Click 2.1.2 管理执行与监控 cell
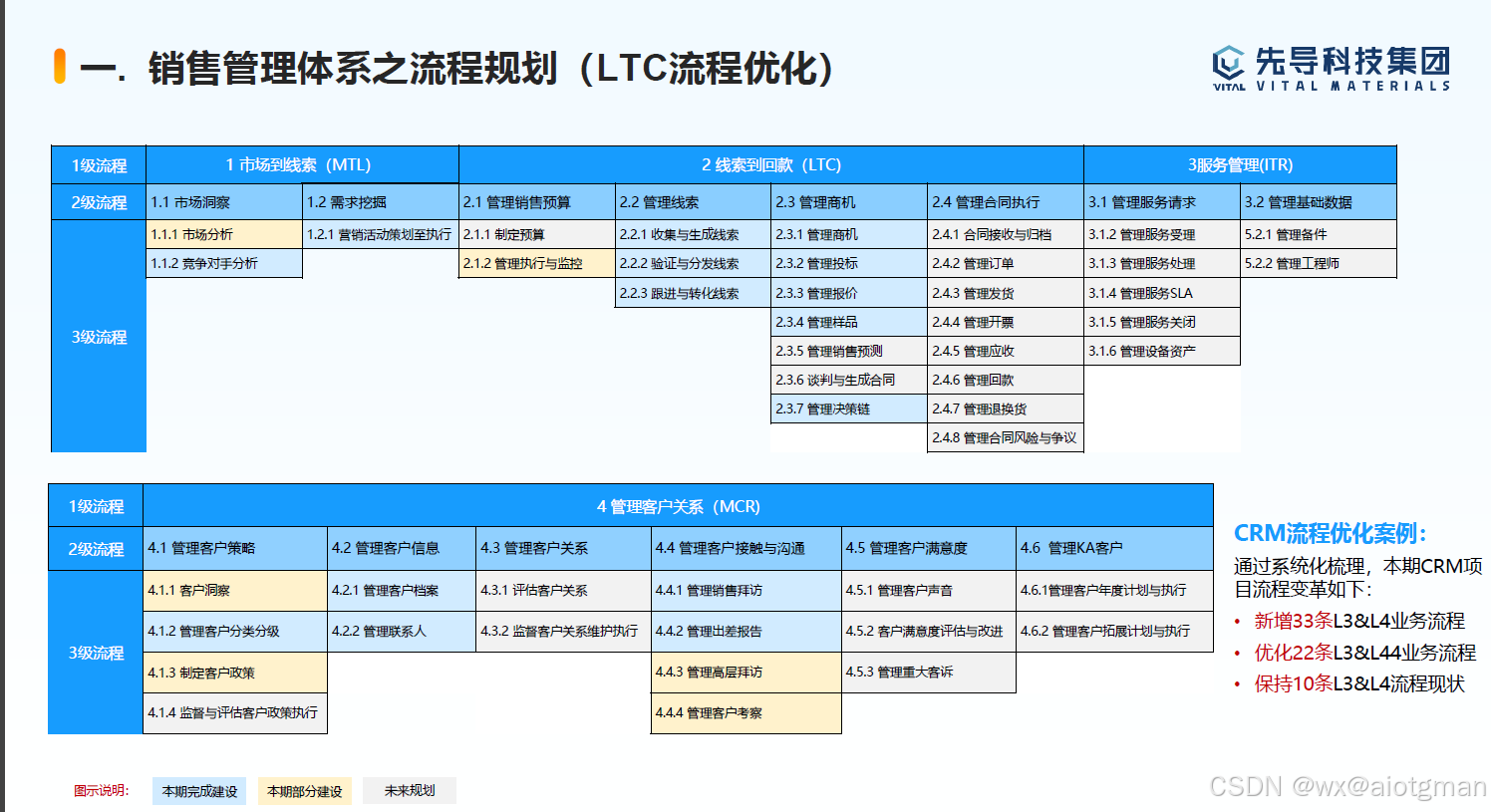Screen dimensions: 1491x812 click(537, 263)
